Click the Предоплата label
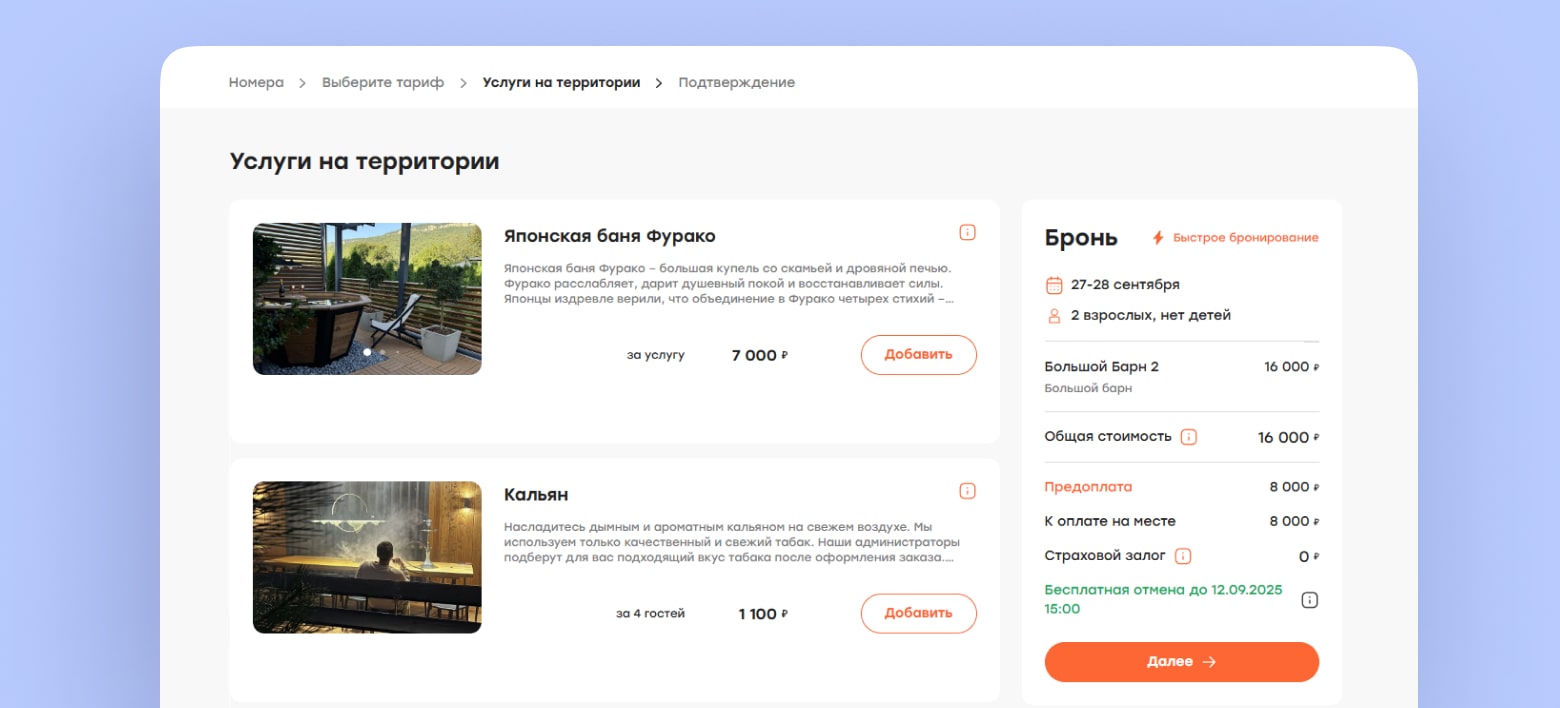Screen dimensions: 1560x708 1089,487
